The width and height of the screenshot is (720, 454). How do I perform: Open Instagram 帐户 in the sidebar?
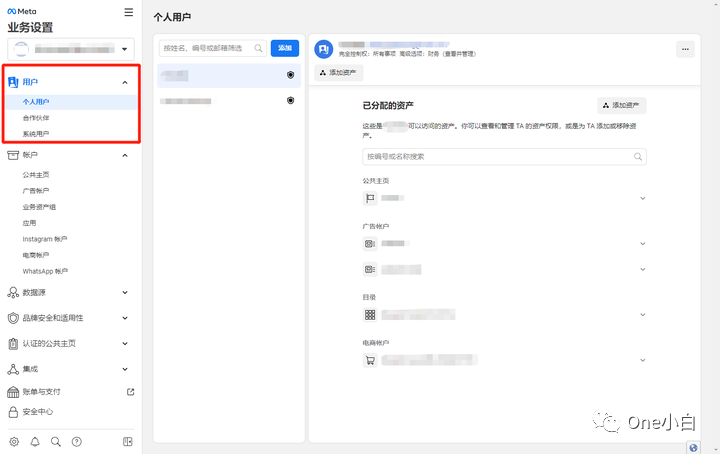tap(45, 239)
